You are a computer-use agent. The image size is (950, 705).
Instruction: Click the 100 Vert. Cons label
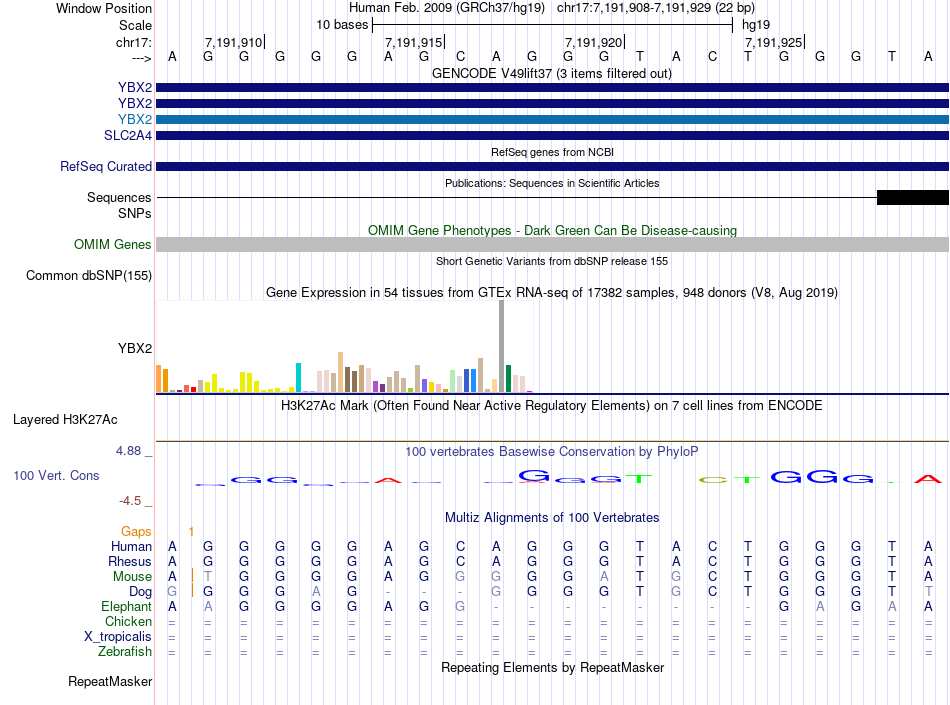point(56,475)
